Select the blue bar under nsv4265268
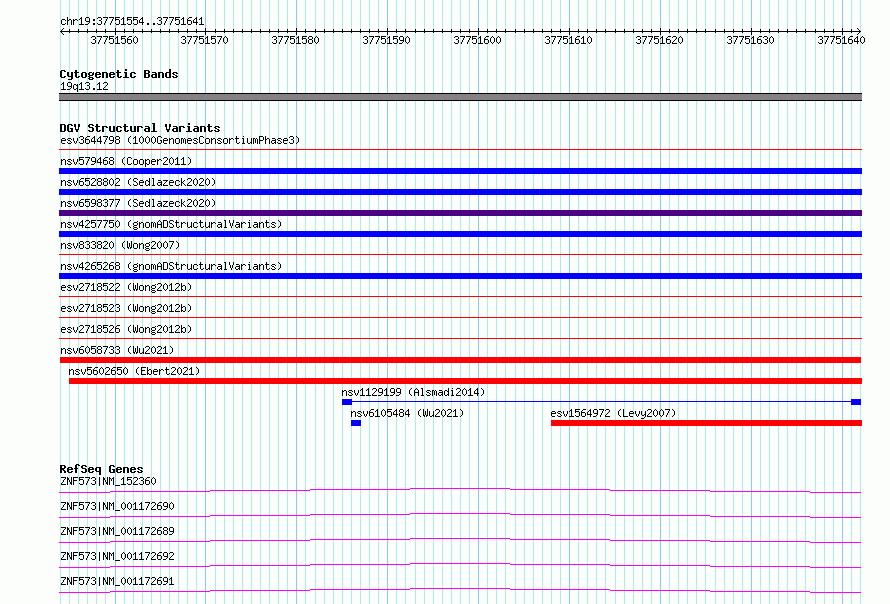The height and width of the screenshot is (604, 890). (x=460, y=276)
